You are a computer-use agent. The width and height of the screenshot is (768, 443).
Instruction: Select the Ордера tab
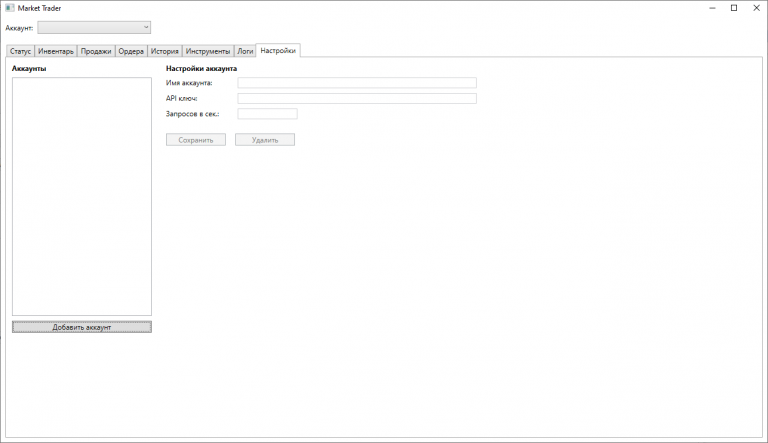[x=131, y=51]
